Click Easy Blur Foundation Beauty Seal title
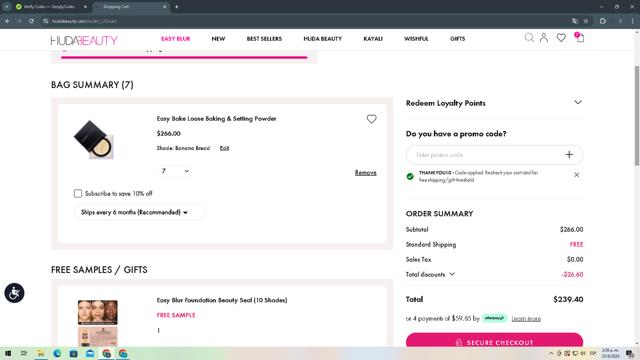Image resolution: width=640 pixels, height=360 pixels. click(x=222, y=300)
